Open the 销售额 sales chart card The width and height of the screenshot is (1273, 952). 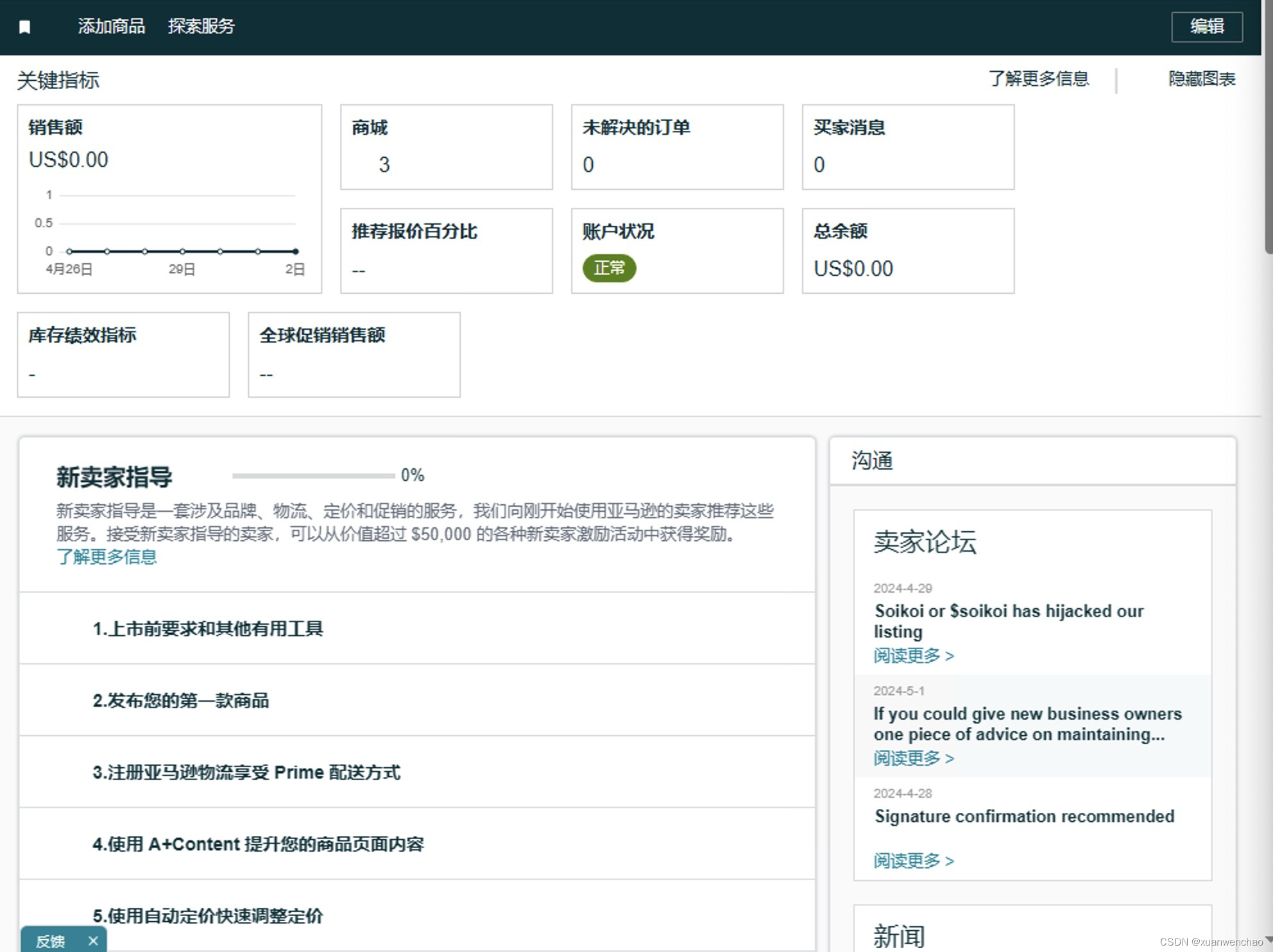169,198
